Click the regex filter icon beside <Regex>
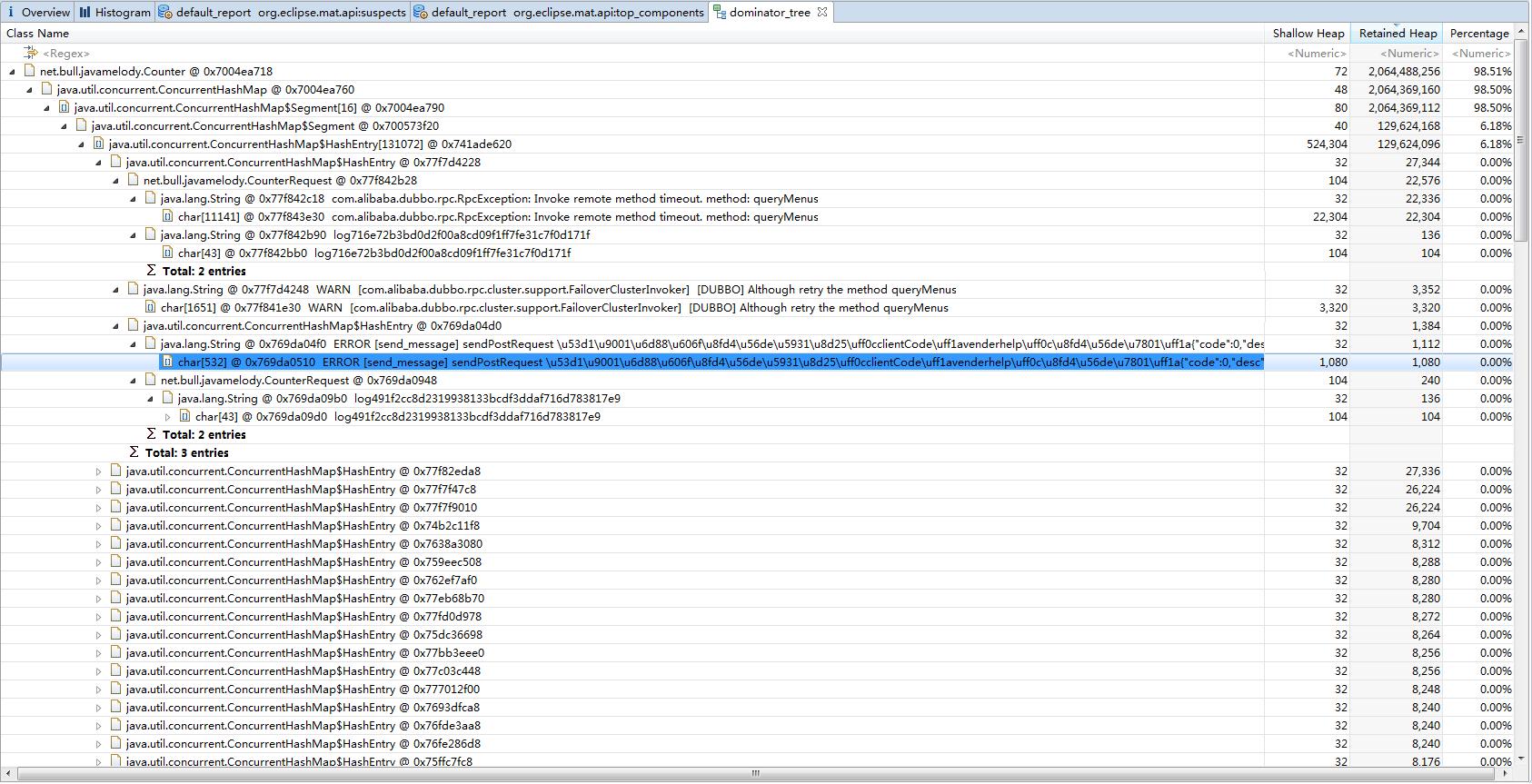1532x784 pixels. coord(31,53)
